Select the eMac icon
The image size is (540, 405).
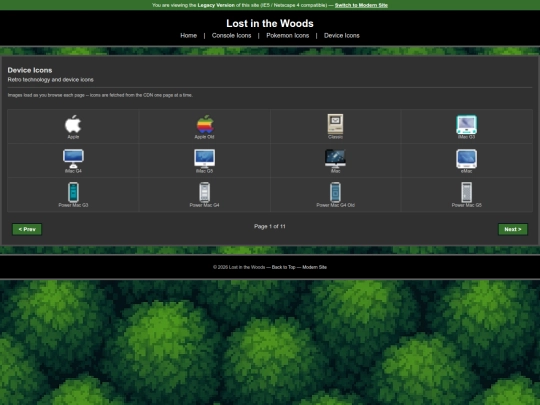click(467, 158)
